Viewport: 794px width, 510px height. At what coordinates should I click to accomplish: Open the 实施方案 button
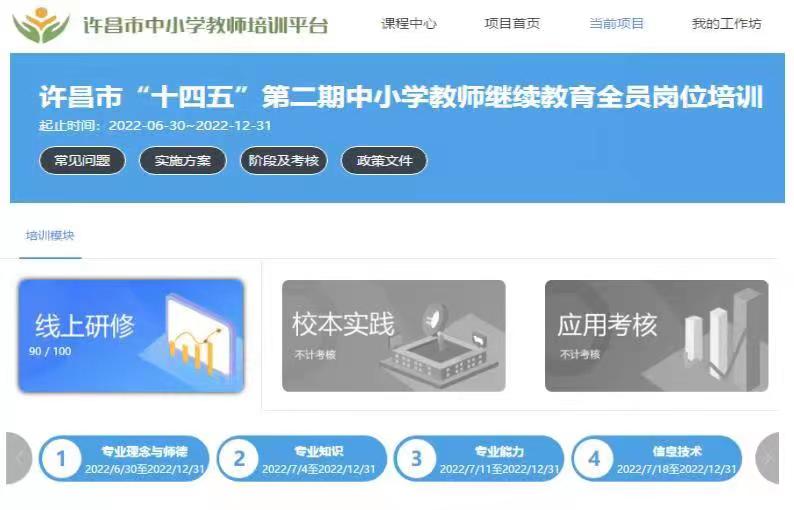(x=183, y=161)
